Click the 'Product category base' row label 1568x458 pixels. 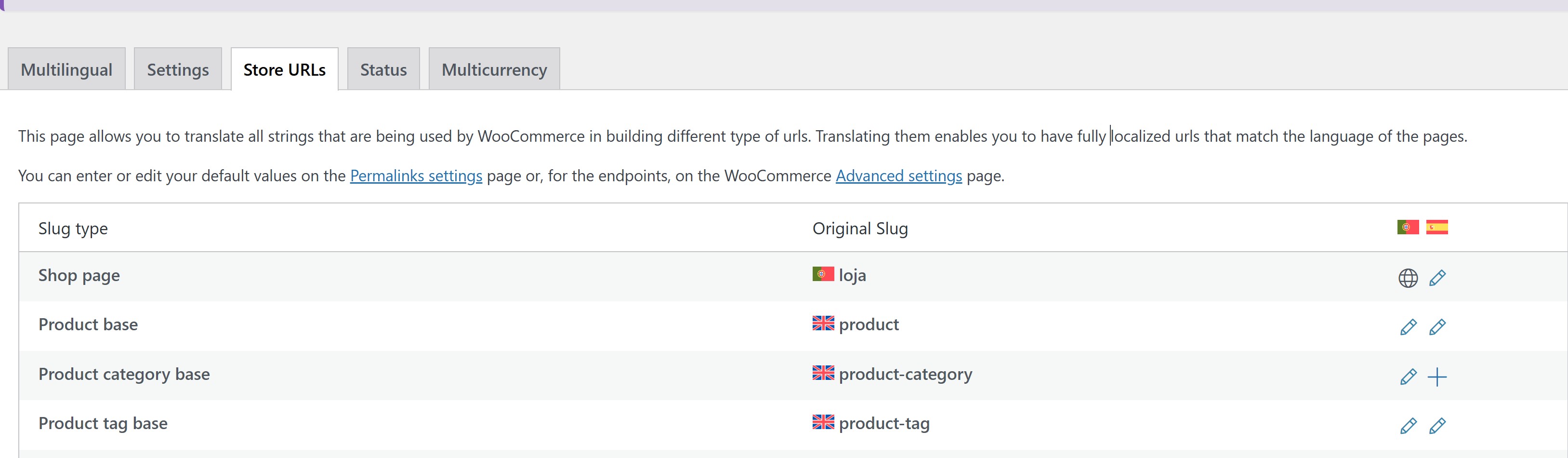124,374
